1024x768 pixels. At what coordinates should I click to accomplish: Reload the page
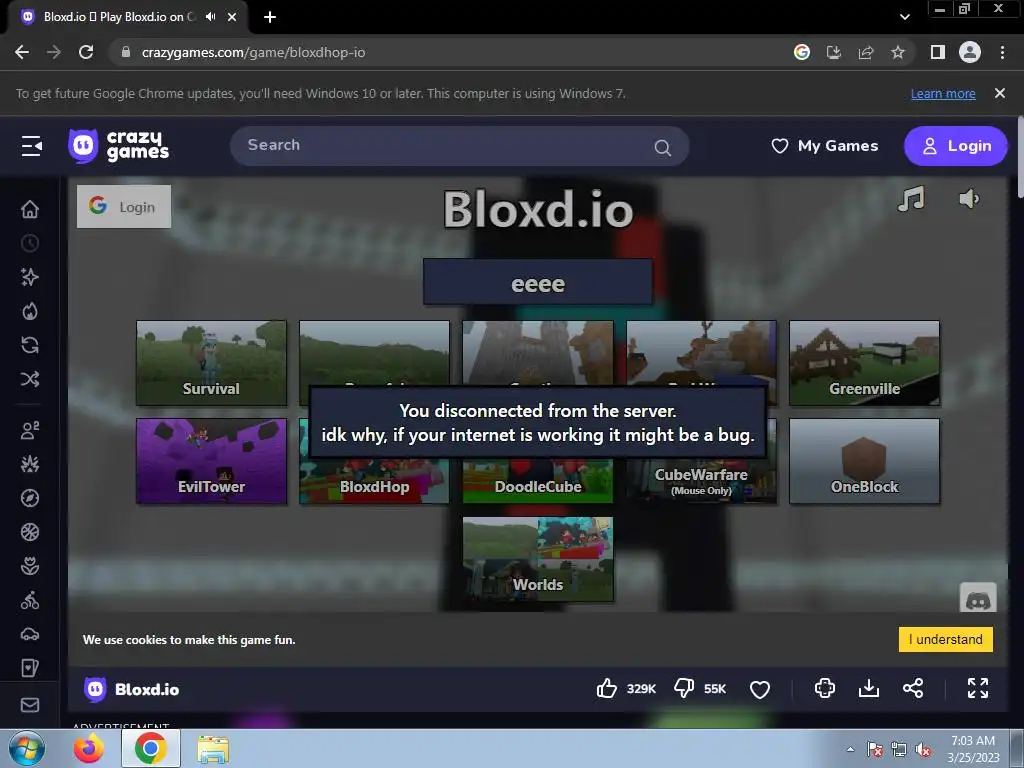click(86, 52)
